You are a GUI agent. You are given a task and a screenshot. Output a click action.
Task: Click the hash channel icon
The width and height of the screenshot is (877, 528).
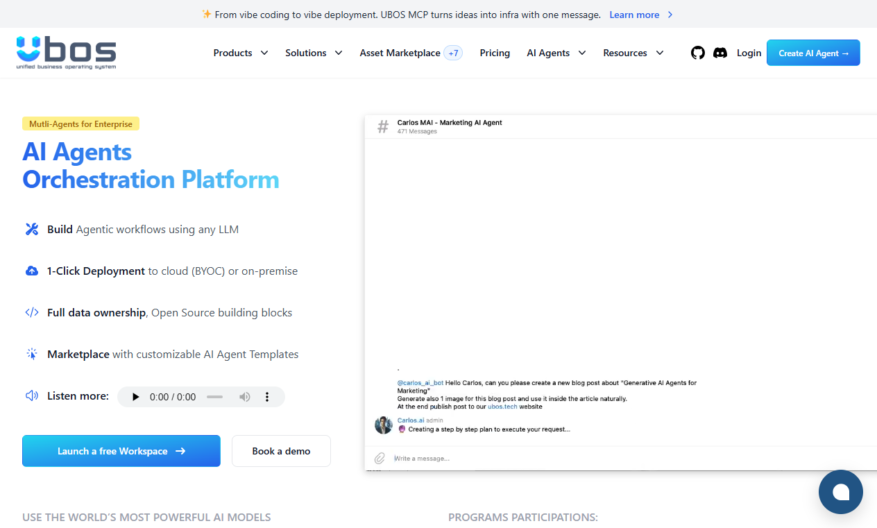click(383, 126)
